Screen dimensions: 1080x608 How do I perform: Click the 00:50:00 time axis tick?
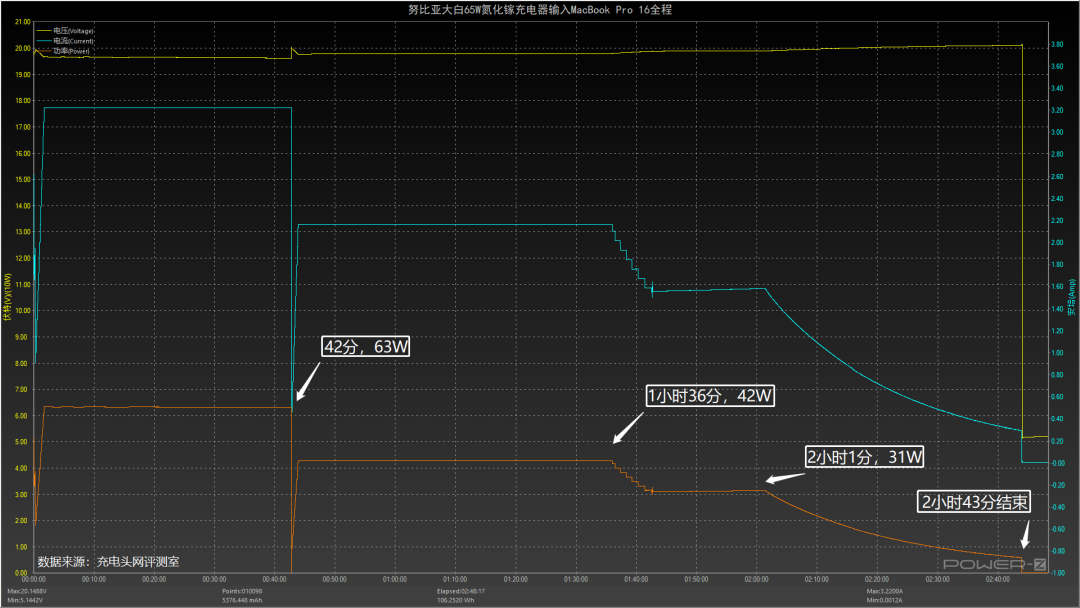pos(335,579)
